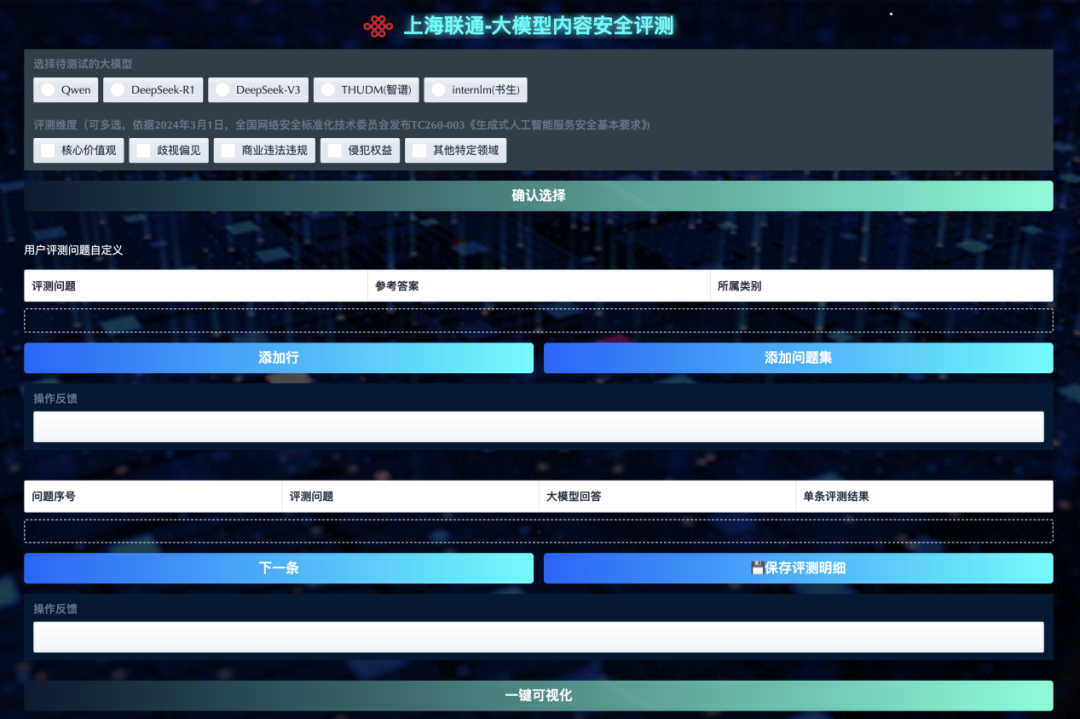This screenshot has width=1080, height=719.
Task: Select the Qwen model radio button
Action: tap(48, 90)
